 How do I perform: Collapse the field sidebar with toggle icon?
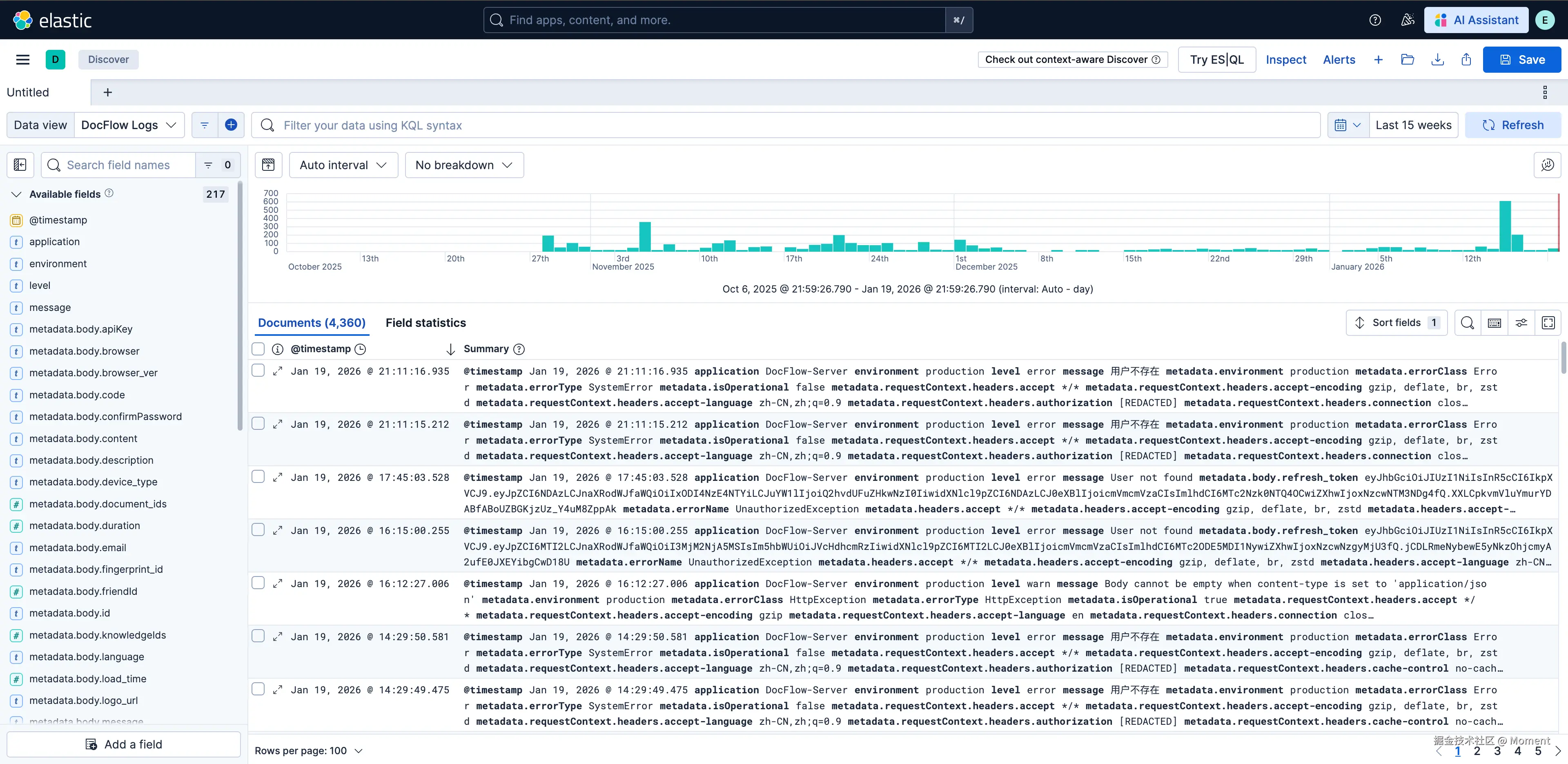(x=20, y=165)
